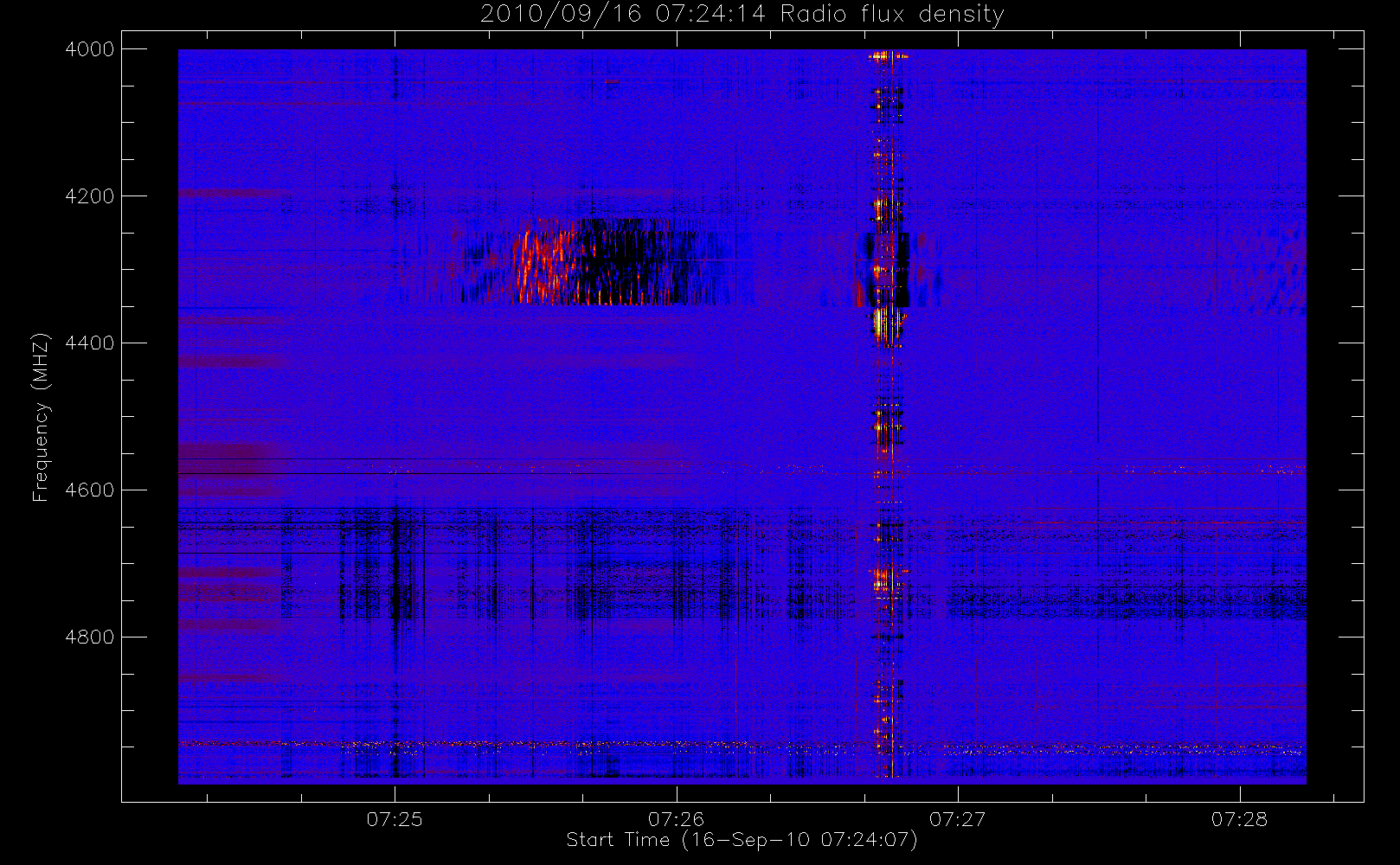The width and height of the screenshot is (1400, 865).
Task: Click the 4000 frequency tick label
Action: pos(89,49)
